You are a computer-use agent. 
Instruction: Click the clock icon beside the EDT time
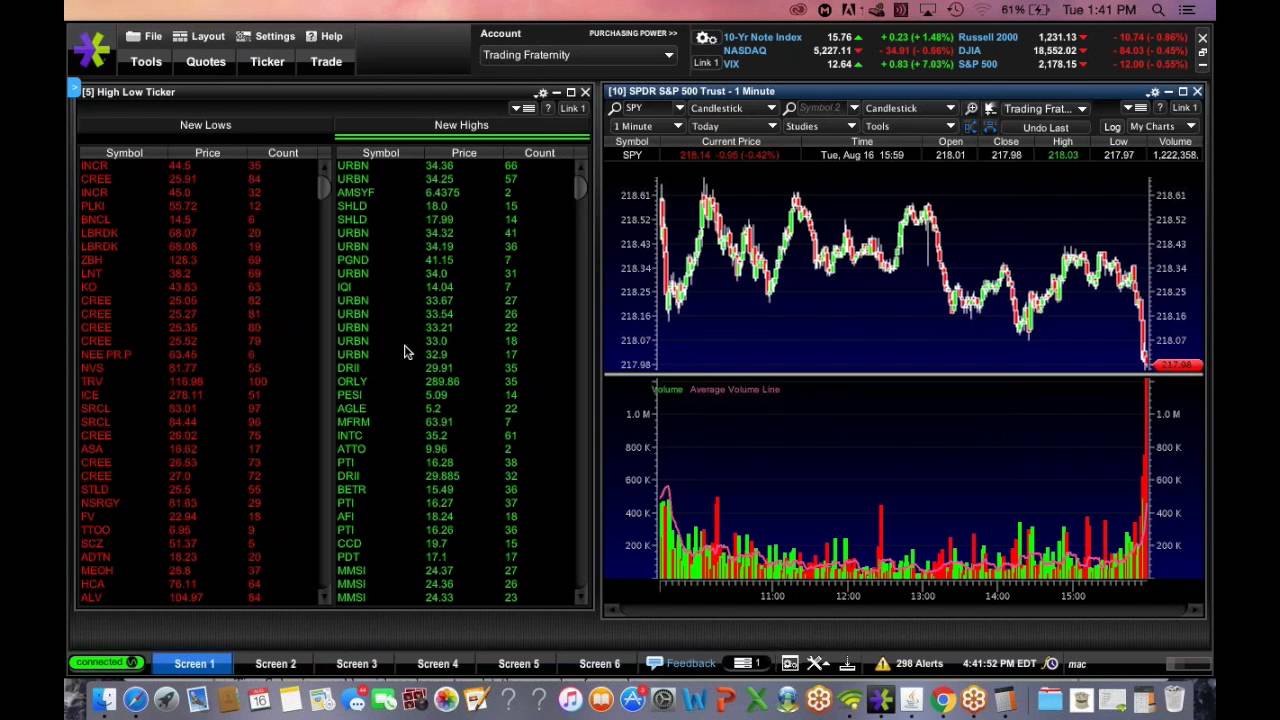[x=1051, y=663]
